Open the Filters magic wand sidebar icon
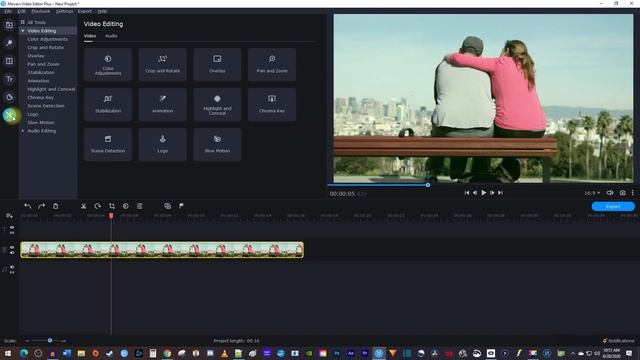The image size is (640, 360). click(9, 43)
